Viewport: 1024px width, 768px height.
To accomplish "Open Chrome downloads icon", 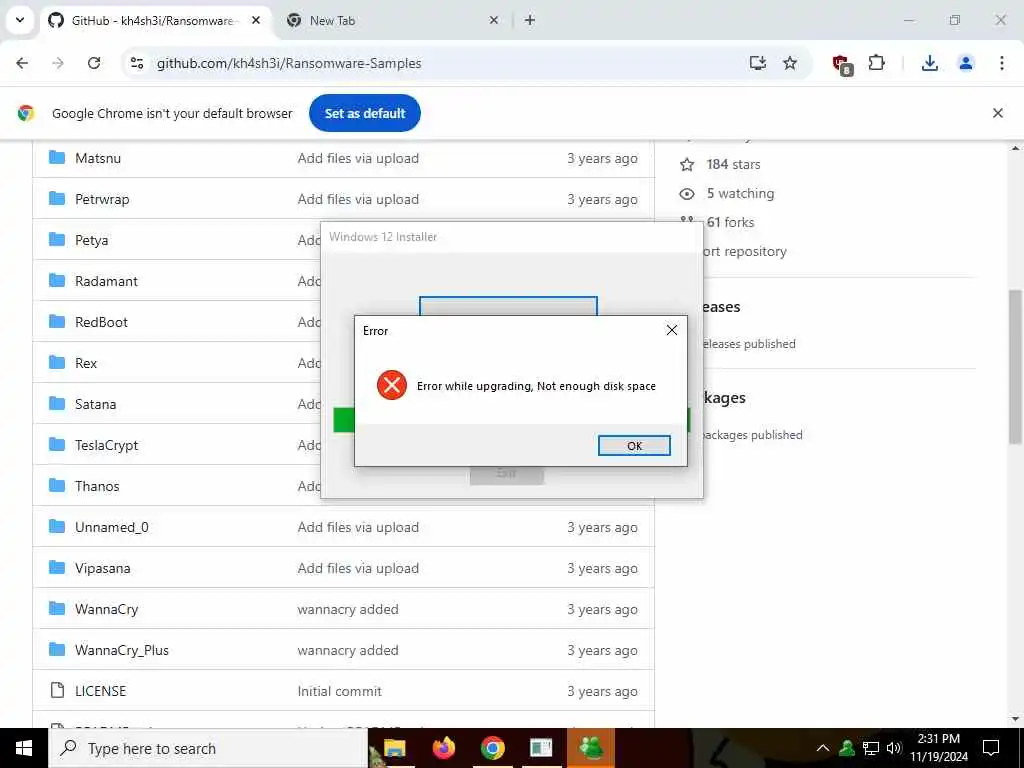I will 929,63.
